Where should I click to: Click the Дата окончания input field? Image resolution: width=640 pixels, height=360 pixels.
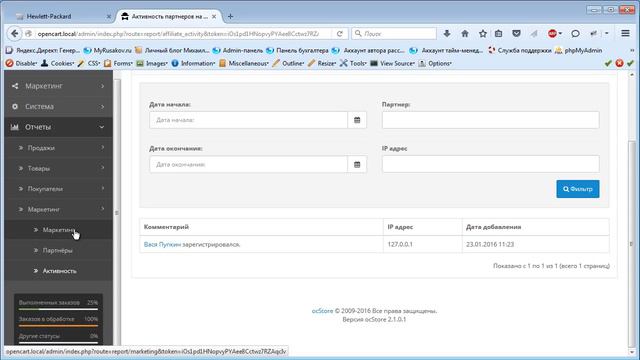pyautogui.click(x=248, y=164)
